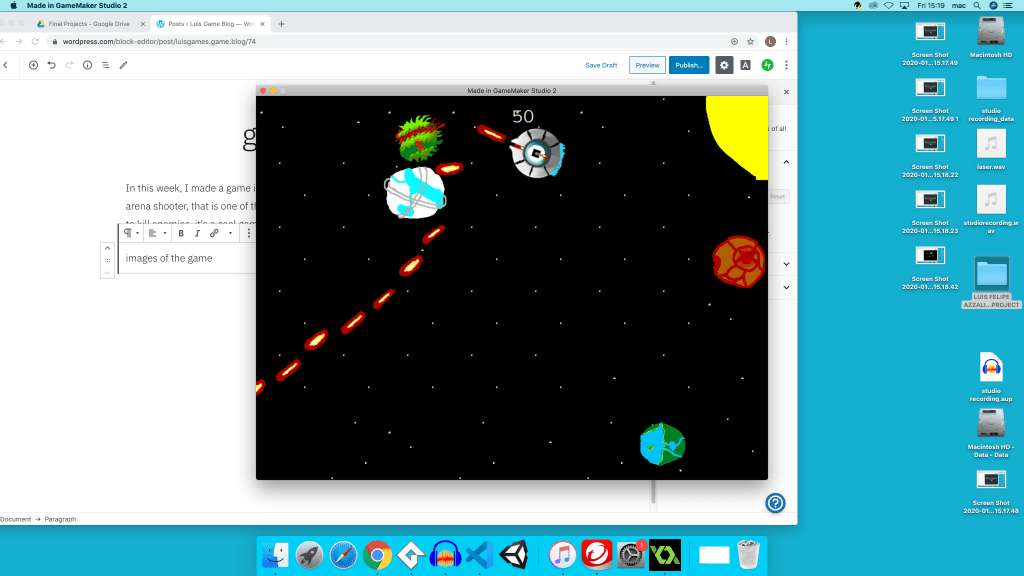Click the Preview button

click(647, 65)
